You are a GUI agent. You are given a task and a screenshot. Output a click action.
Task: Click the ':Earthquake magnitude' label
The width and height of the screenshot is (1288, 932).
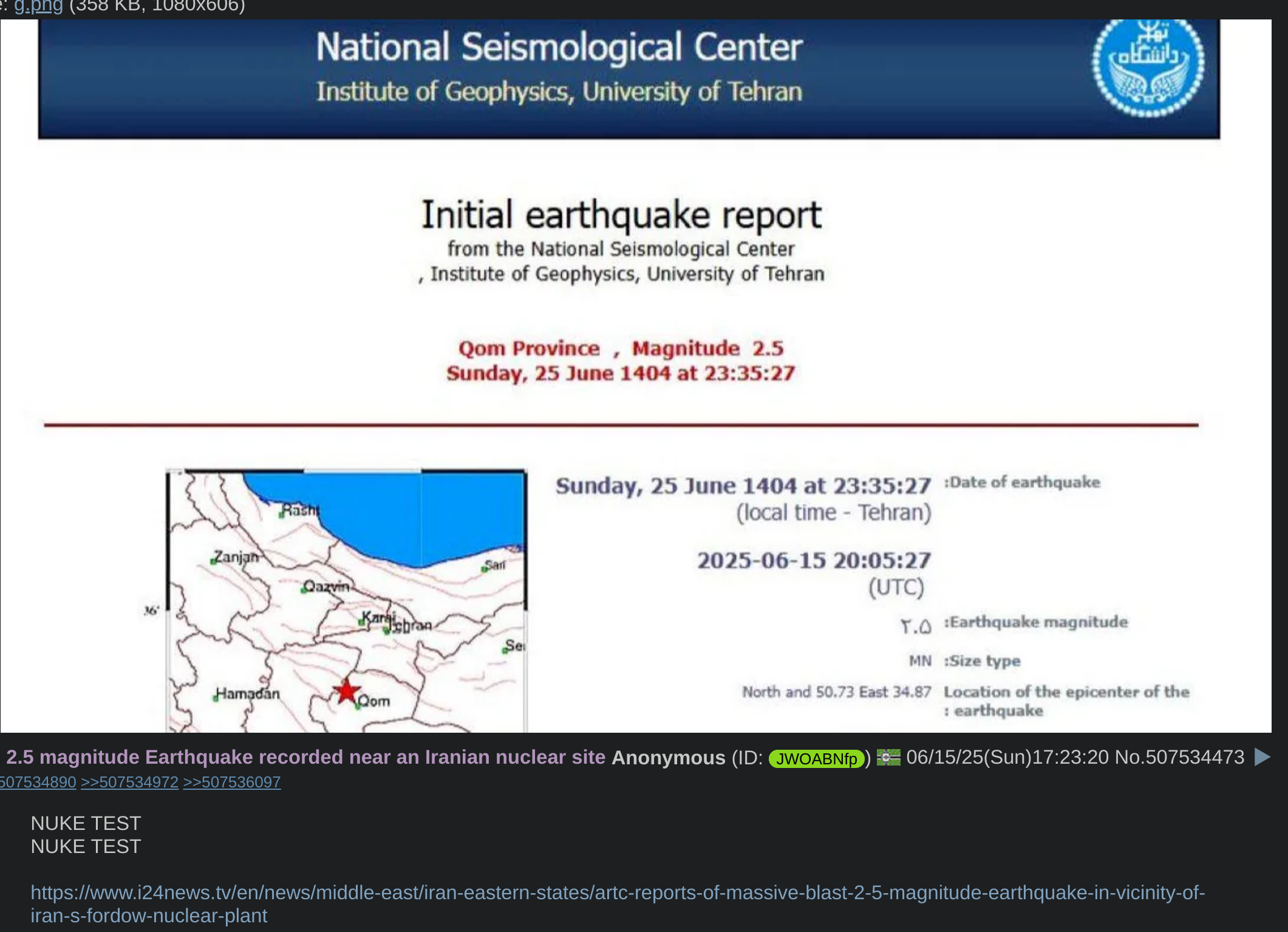[1035, 622]
